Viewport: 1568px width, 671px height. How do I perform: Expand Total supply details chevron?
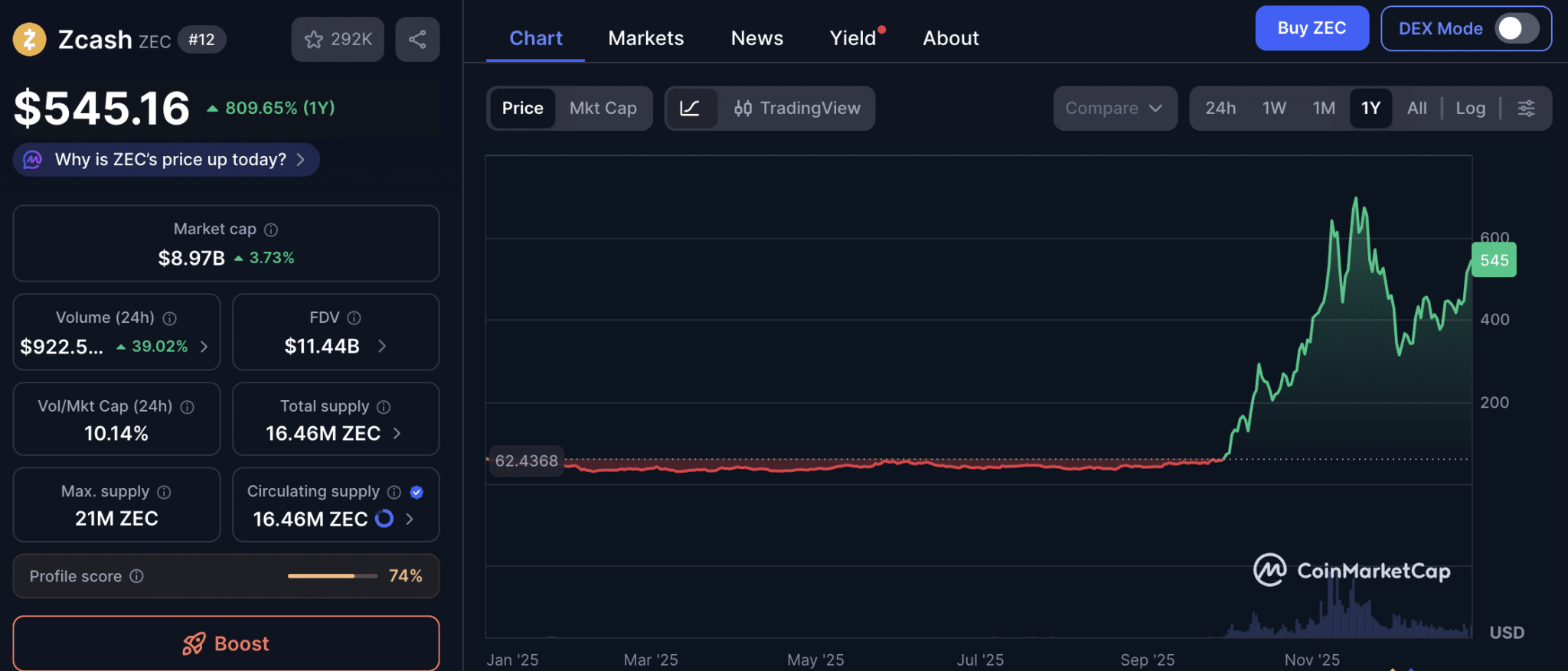point(397,434)
